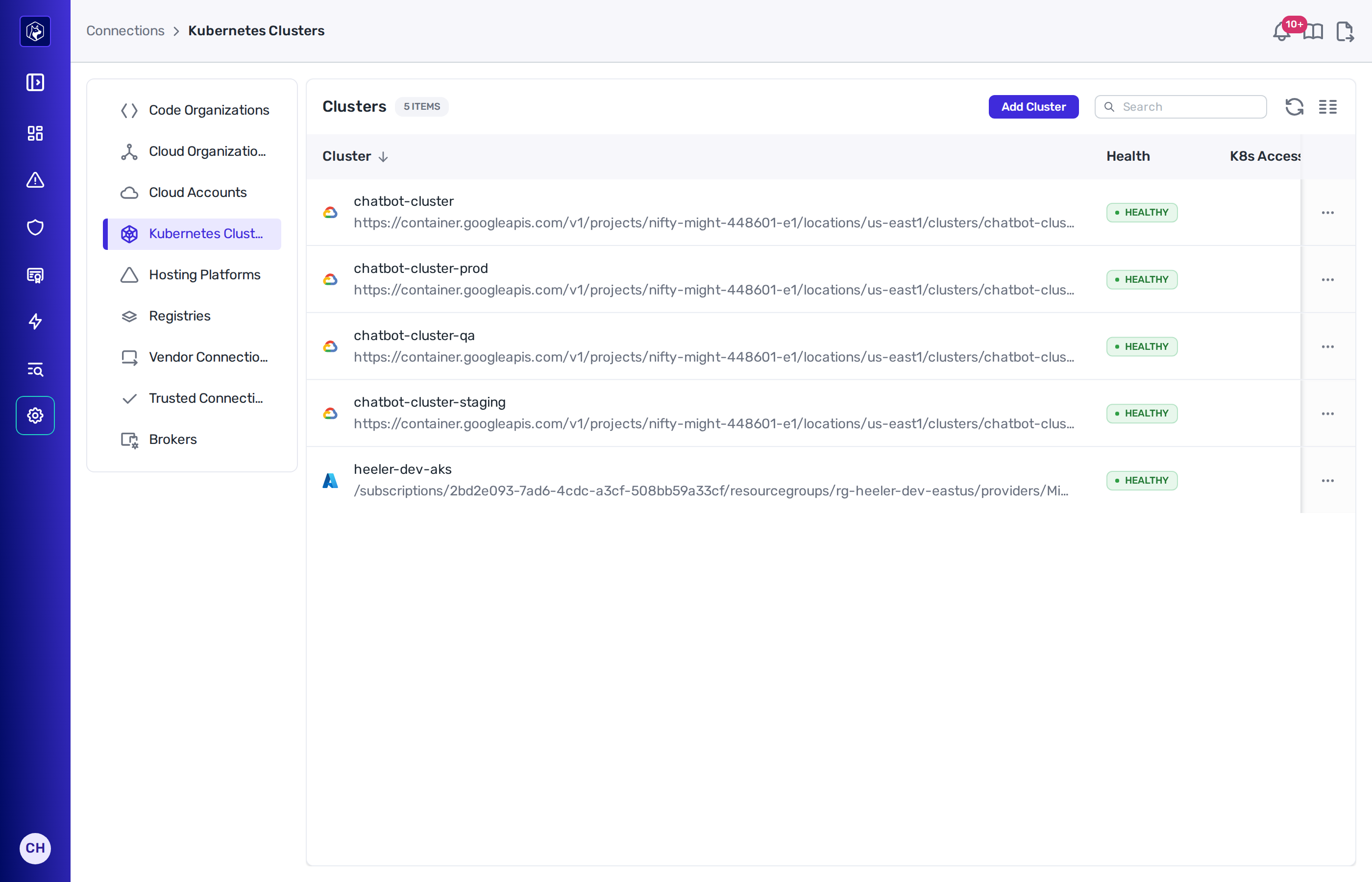Image resolution: width=1372 pixels, height=882 pixels.
Task: Open actions menu for heeler-dev-aks row
Action: click(x=1327, y=481)
